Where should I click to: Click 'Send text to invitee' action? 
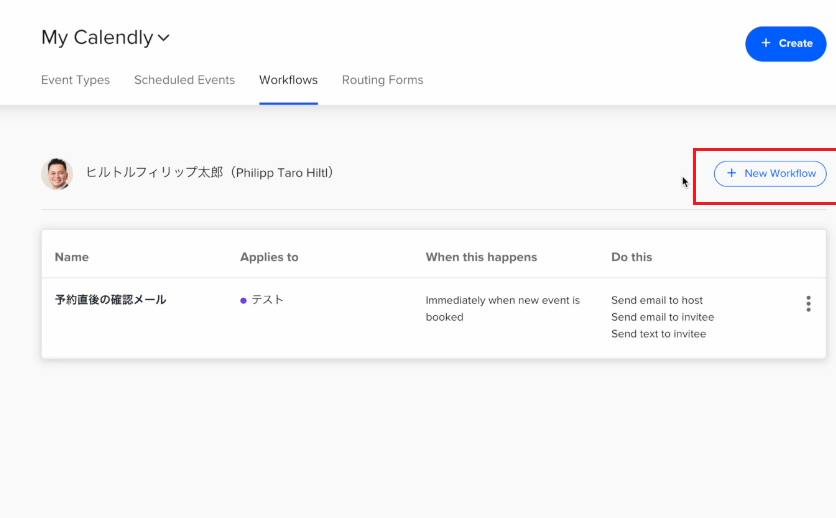(x=658, y=334)
